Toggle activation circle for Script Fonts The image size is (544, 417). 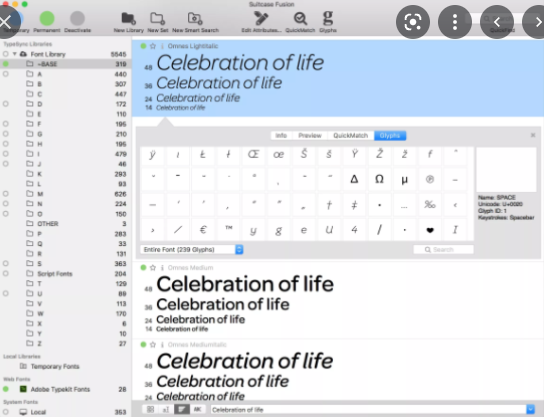pyautogui.click(x=6, y=273)
